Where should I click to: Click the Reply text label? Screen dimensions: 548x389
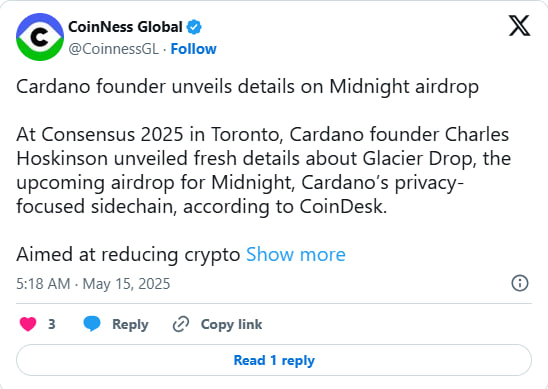click(130, 325)
